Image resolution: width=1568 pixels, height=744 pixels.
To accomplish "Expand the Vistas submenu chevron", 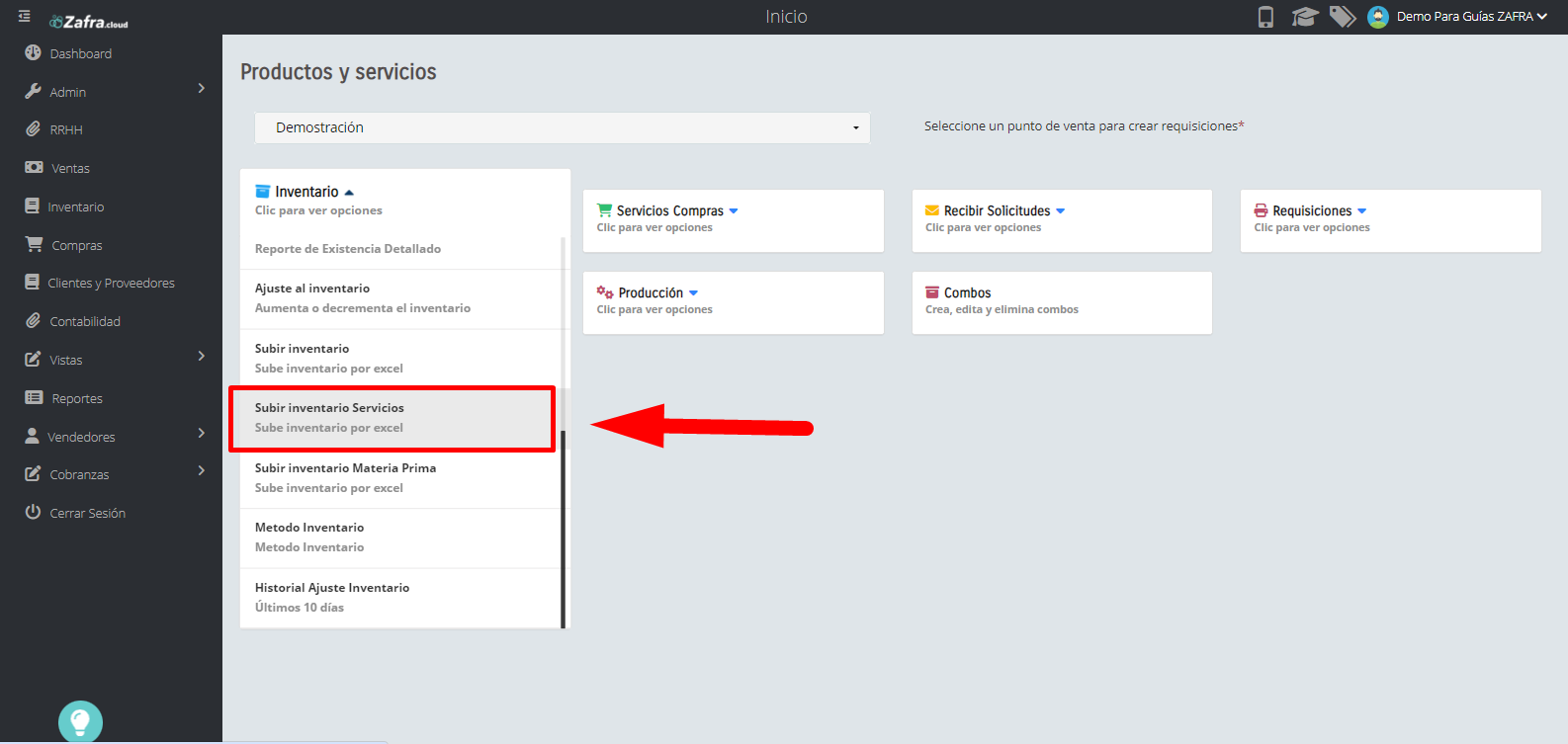I will tap(202, 356).
